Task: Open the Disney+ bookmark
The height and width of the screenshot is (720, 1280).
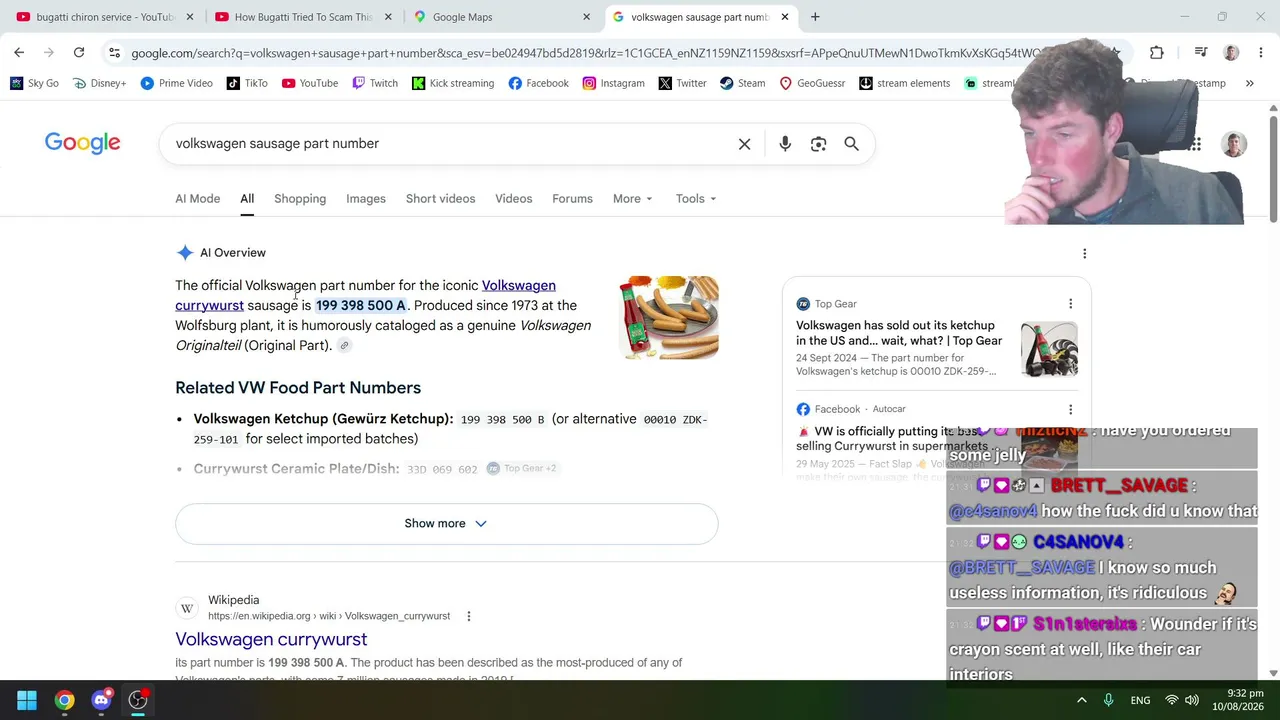Action: (99, 83)
